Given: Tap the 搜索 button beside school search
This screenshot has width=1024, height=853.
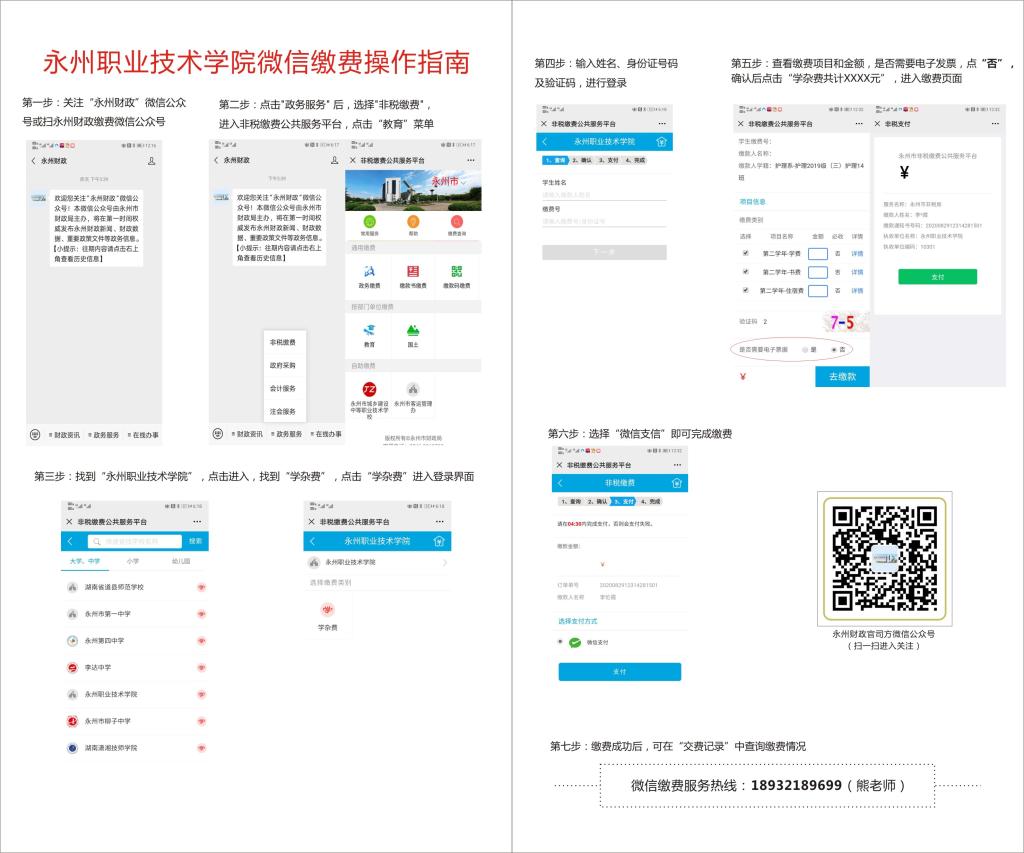Looking at the screenshot, I should click(x=195, y=541).
